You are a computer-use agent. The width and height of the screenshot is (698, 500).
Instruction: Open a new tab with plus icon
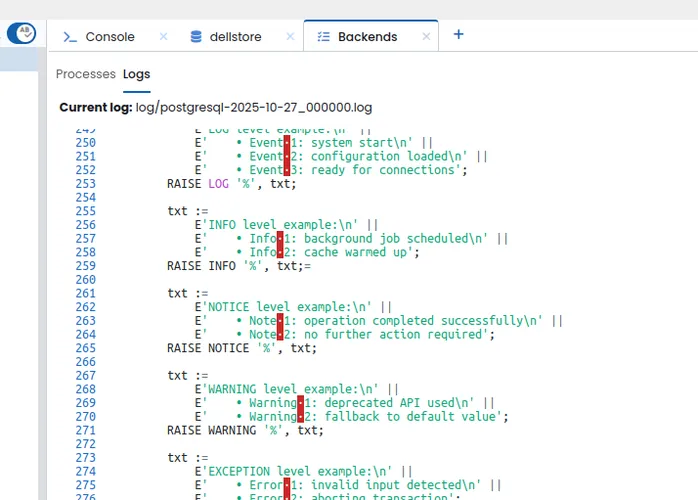point(459,34)
